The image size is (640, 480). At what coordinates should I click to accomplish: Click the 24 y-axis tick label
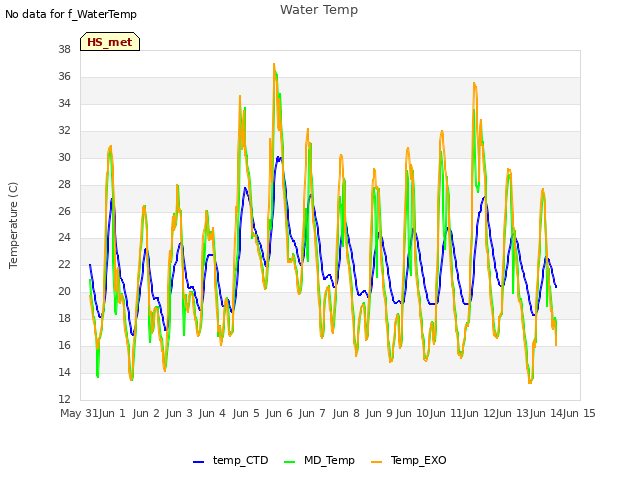[64, 238]
